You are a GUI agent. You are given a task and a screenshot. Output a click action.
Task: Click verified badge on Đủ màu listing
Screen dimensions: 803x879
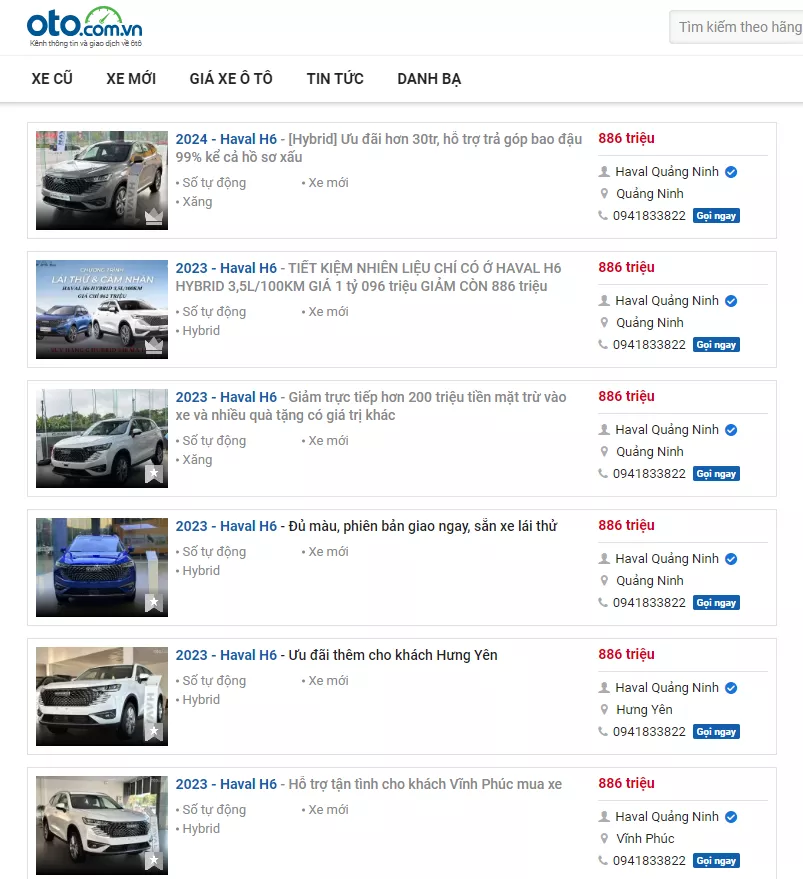[731, 559]
